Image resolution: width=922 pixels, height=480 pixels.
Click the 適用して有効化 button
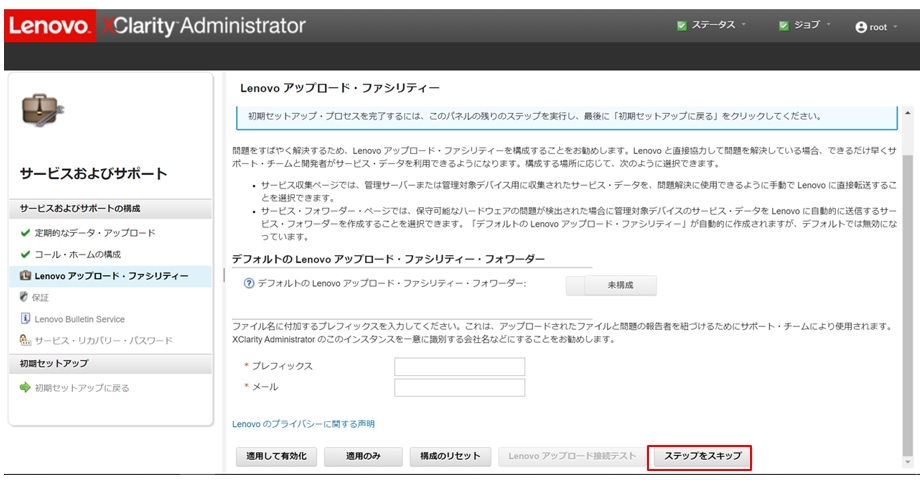276,456
